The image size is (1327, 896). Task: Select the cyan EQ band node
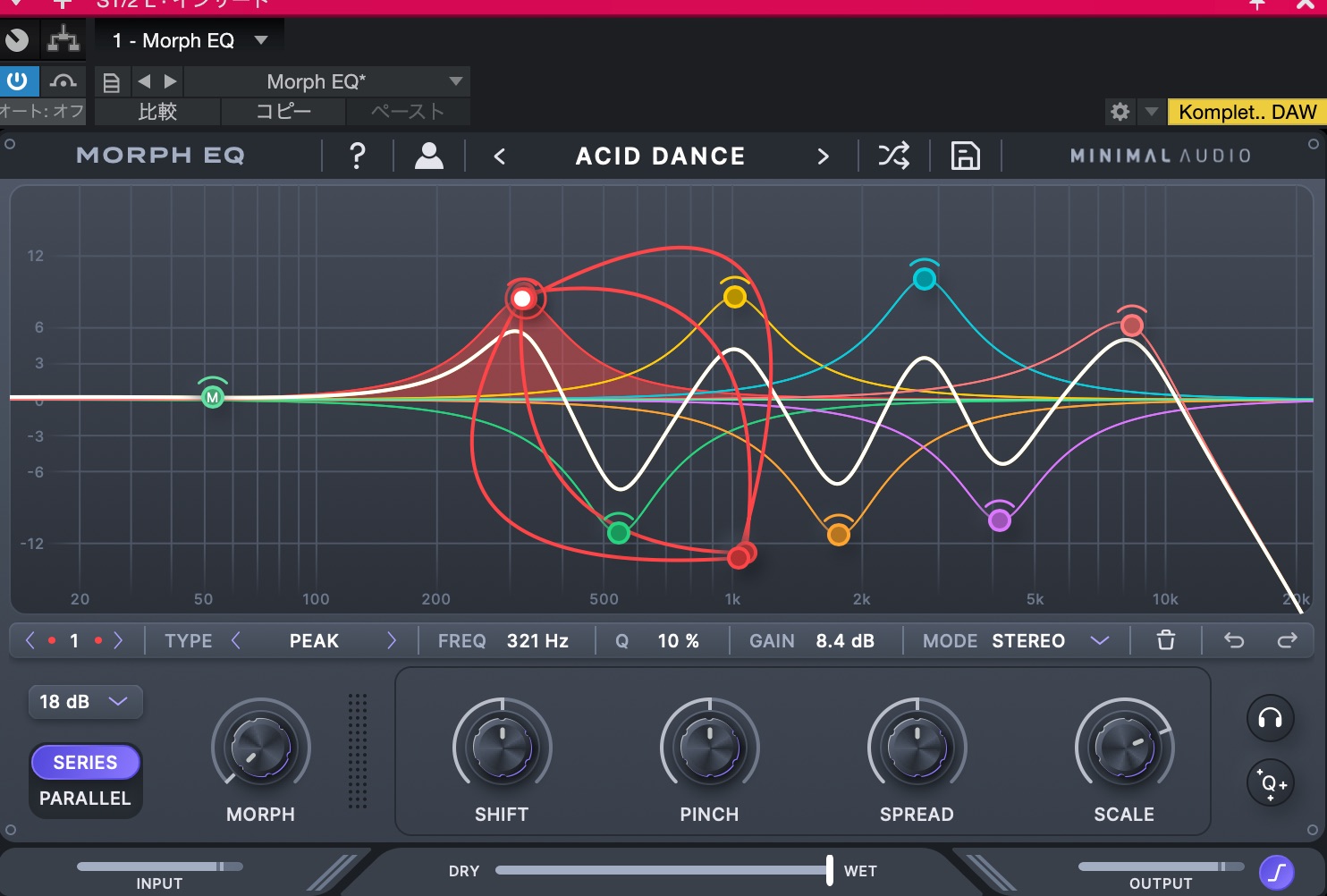925,279
